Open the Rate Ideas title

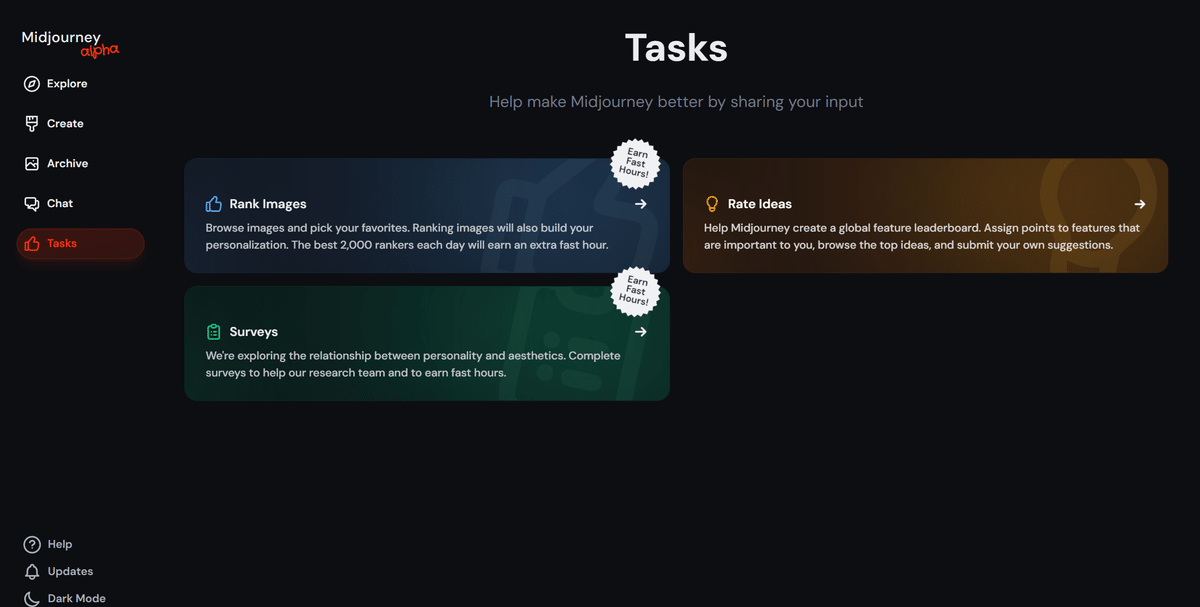click(760, 204)
